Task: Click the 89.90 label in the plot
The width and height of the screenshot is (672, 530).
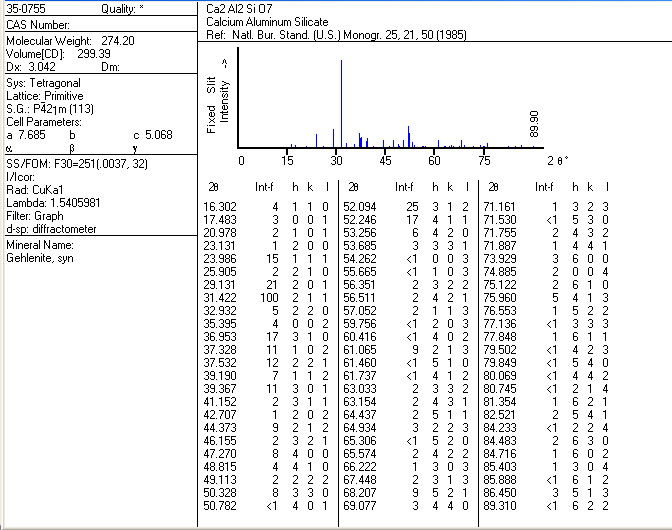Action: [x=534, y=124]
